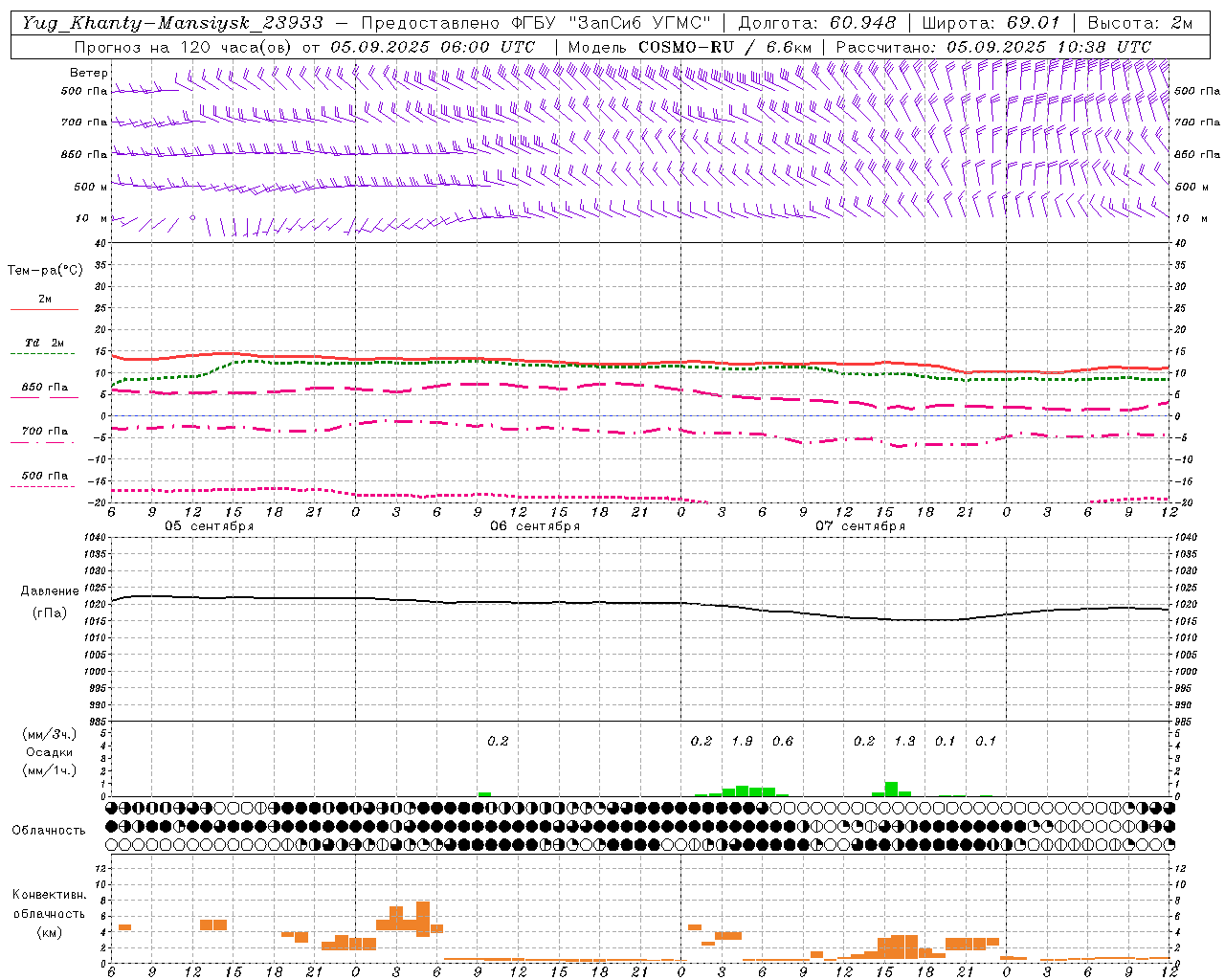
Task: Click the 'Долгота: 60.948' header field
Action: pyautogui.click(x=817, y=22)
